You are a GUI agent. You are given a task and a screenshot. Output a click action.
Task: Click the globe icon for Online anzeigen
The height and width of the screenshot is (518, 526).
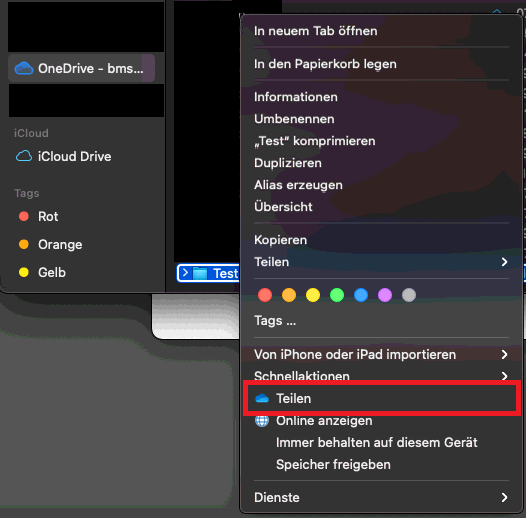click(262, 421)
